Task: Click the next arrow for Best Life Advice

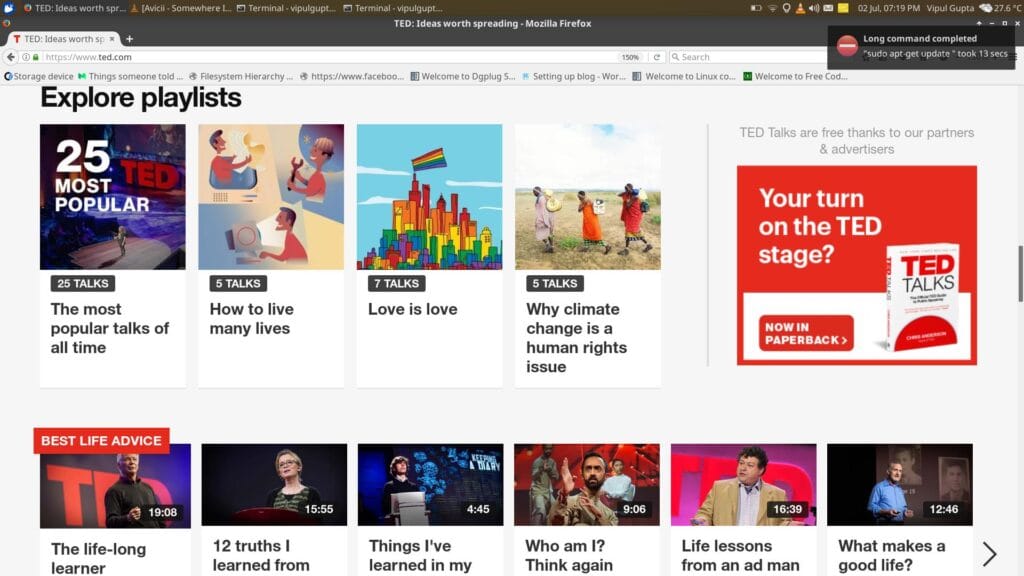Action: [x=990, y=554]
